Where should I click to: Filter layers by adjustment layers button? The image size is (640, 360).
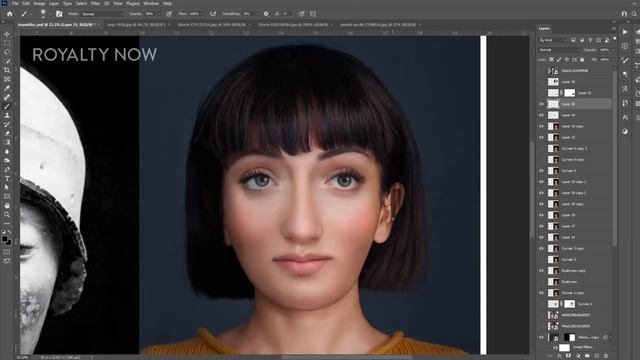pyautogui.click(x=582, y=40)
